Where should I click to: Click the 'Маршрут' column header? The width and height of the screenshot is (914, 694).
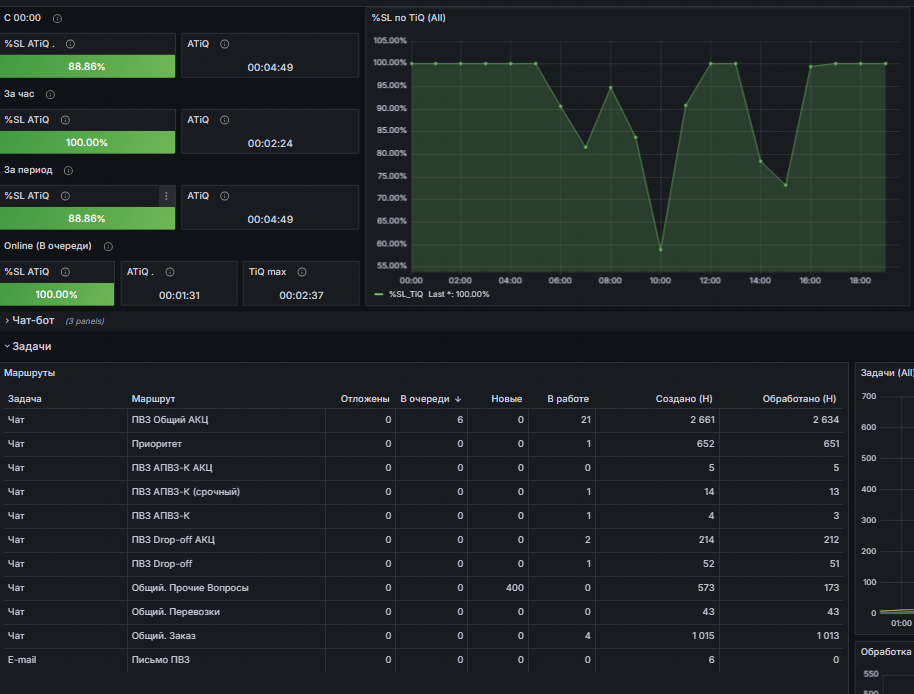153,399
